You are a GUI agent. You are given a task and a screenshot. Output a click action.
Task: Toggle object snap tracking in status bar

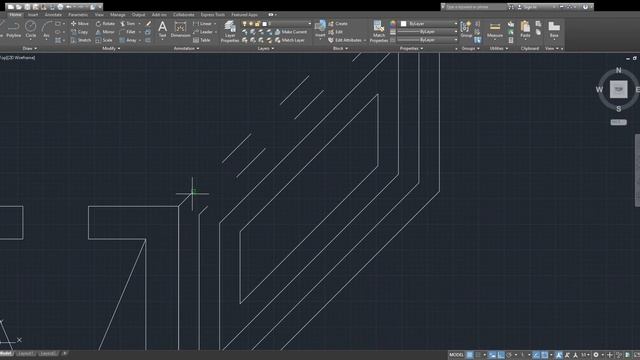tap(536, 355)
